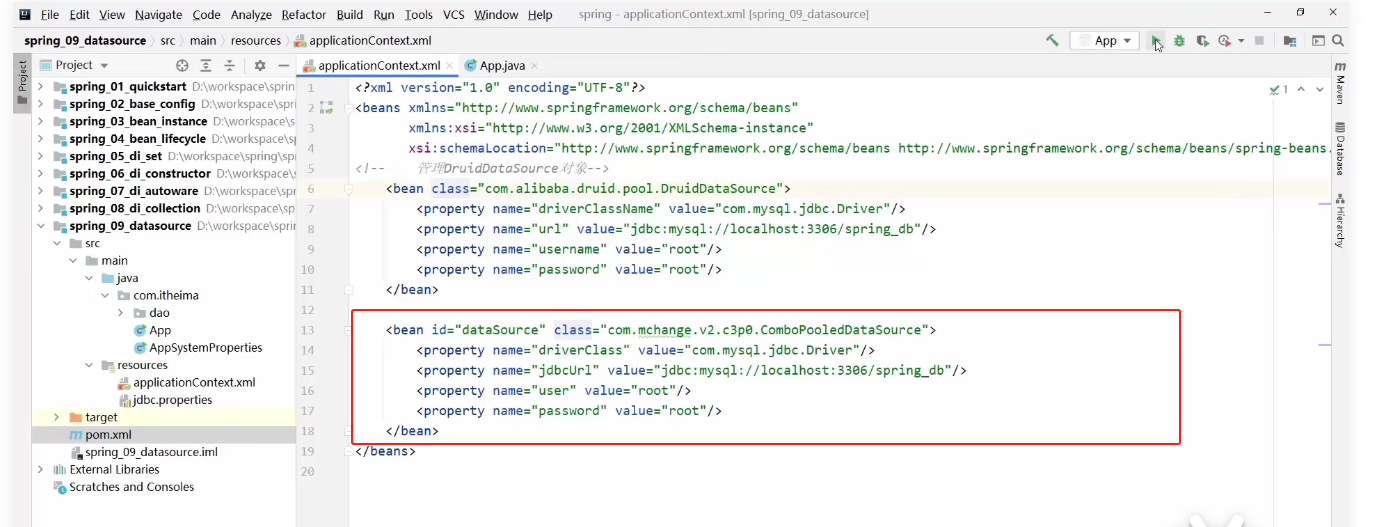This screenshot has height=527, width=1397.
Task: Open the File menu
Action: click(x=50, y=15)
